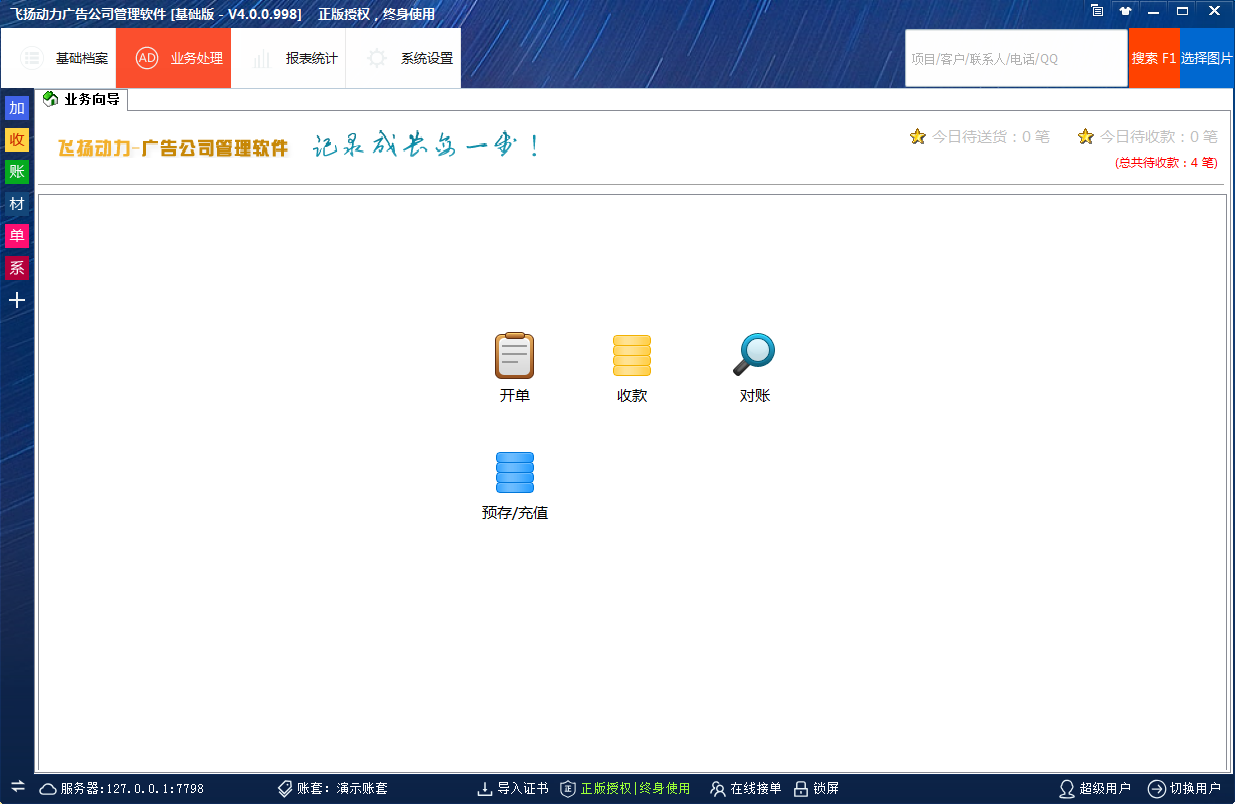Click the 选择图片 button
The width and height of the screenshot is (1235, 804).
1207,58
